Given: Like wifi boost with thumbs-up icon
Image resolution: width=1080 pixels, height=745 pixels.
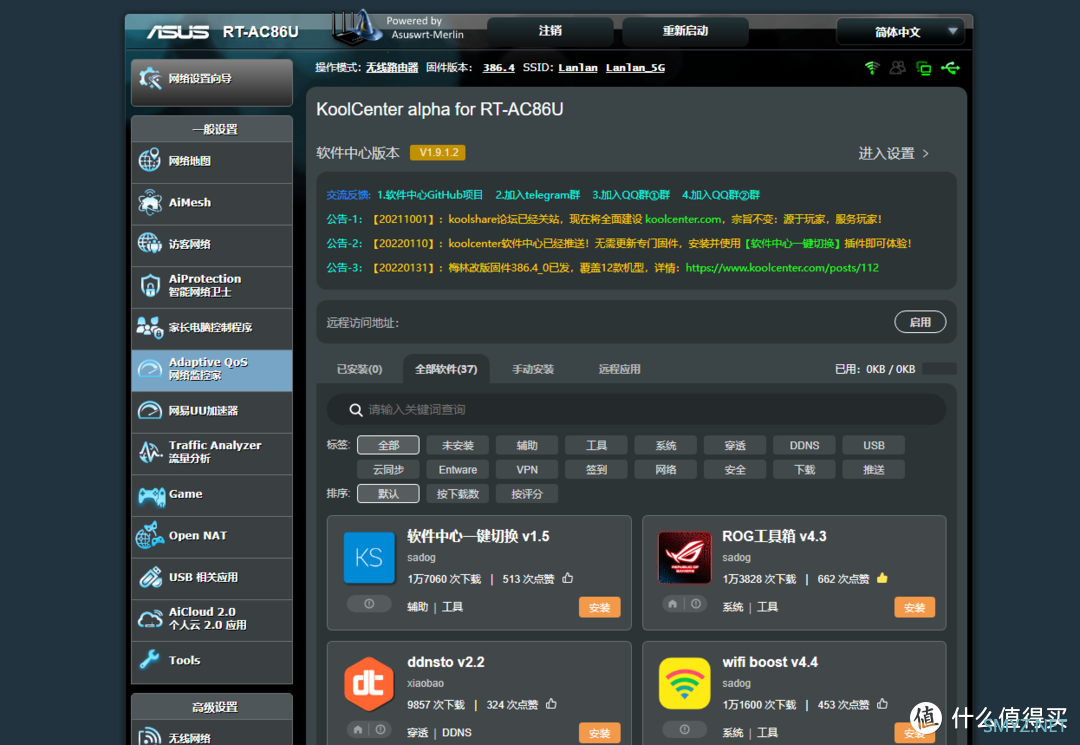Looking at the screenshot, I should (882, 704).
